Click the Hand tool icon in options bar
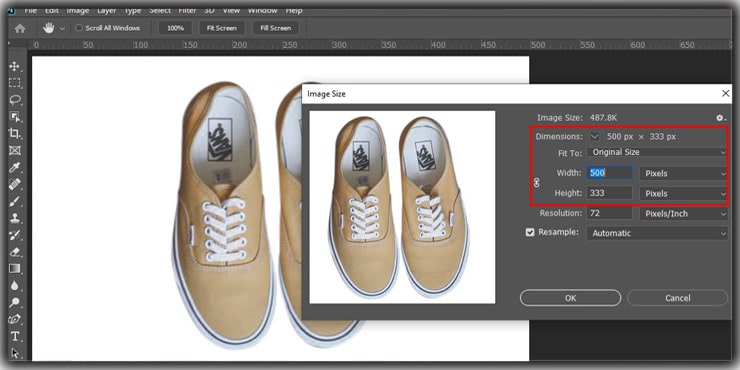Image resolution: width=740 pixels, height=370 pixels. [x=49, y=28]
